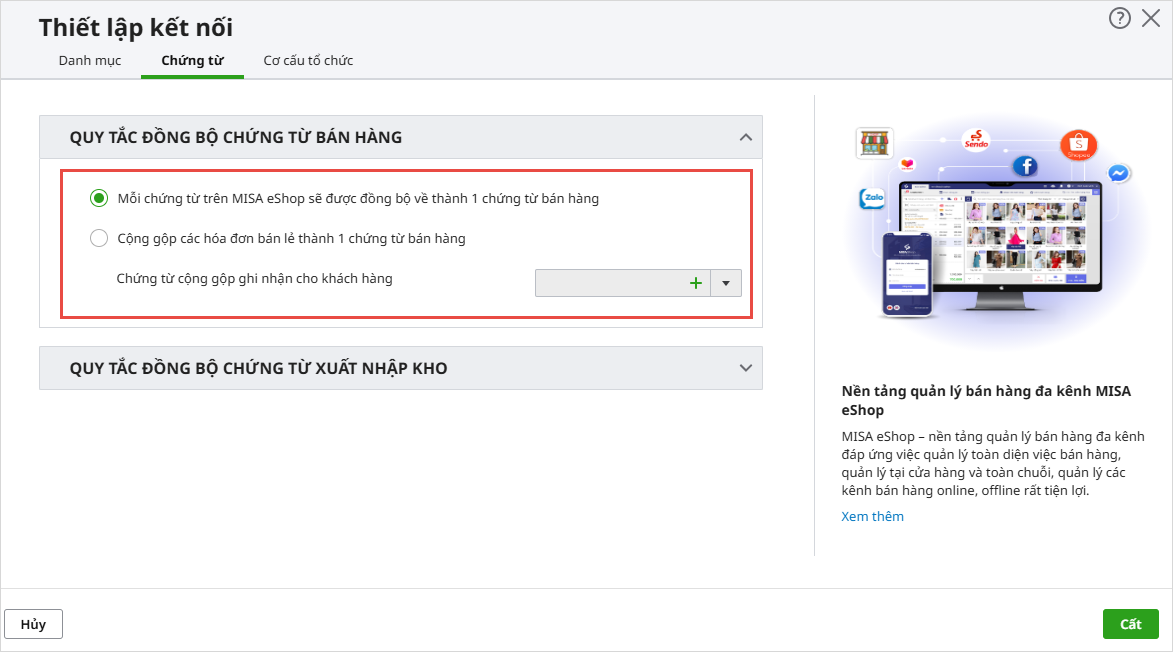
Task: Click the green Cất save button
Action: [1130, 624]
